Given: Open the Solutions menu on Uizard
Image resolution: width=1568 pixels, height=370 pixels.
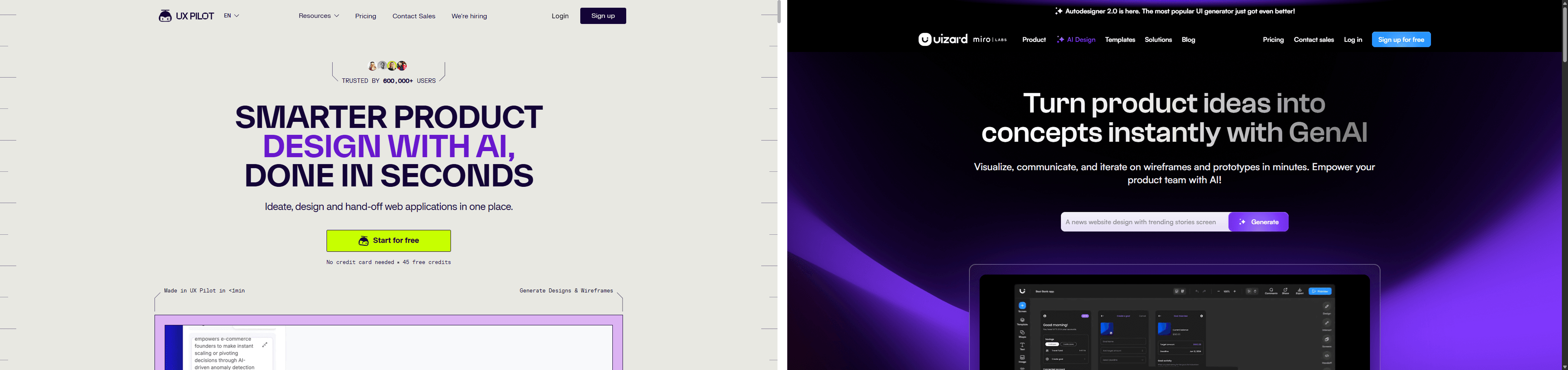Looking at the screenshot, I should click(x=1159, y=39).
